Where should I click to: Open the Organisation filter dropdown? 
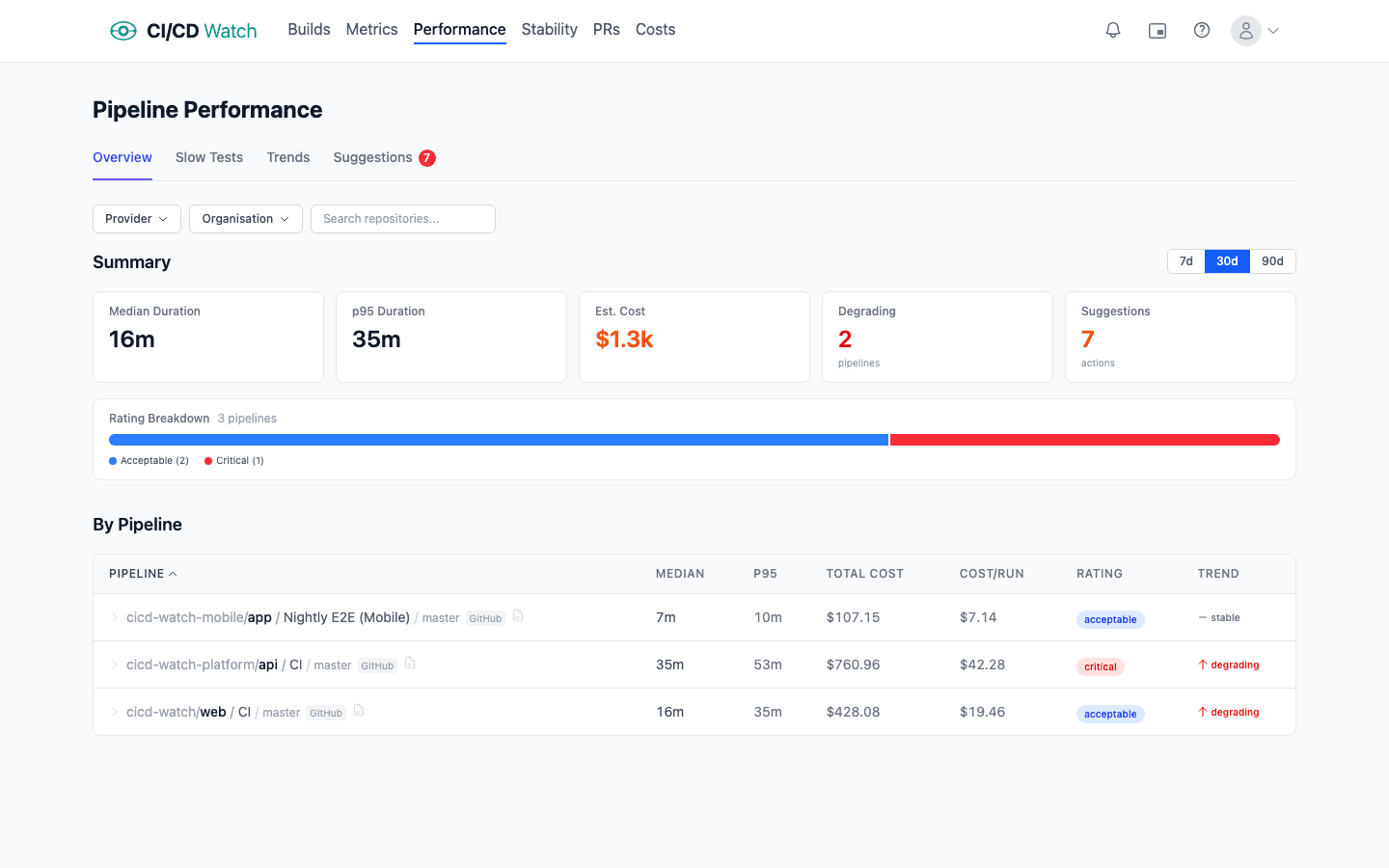[x=245, y=219]
